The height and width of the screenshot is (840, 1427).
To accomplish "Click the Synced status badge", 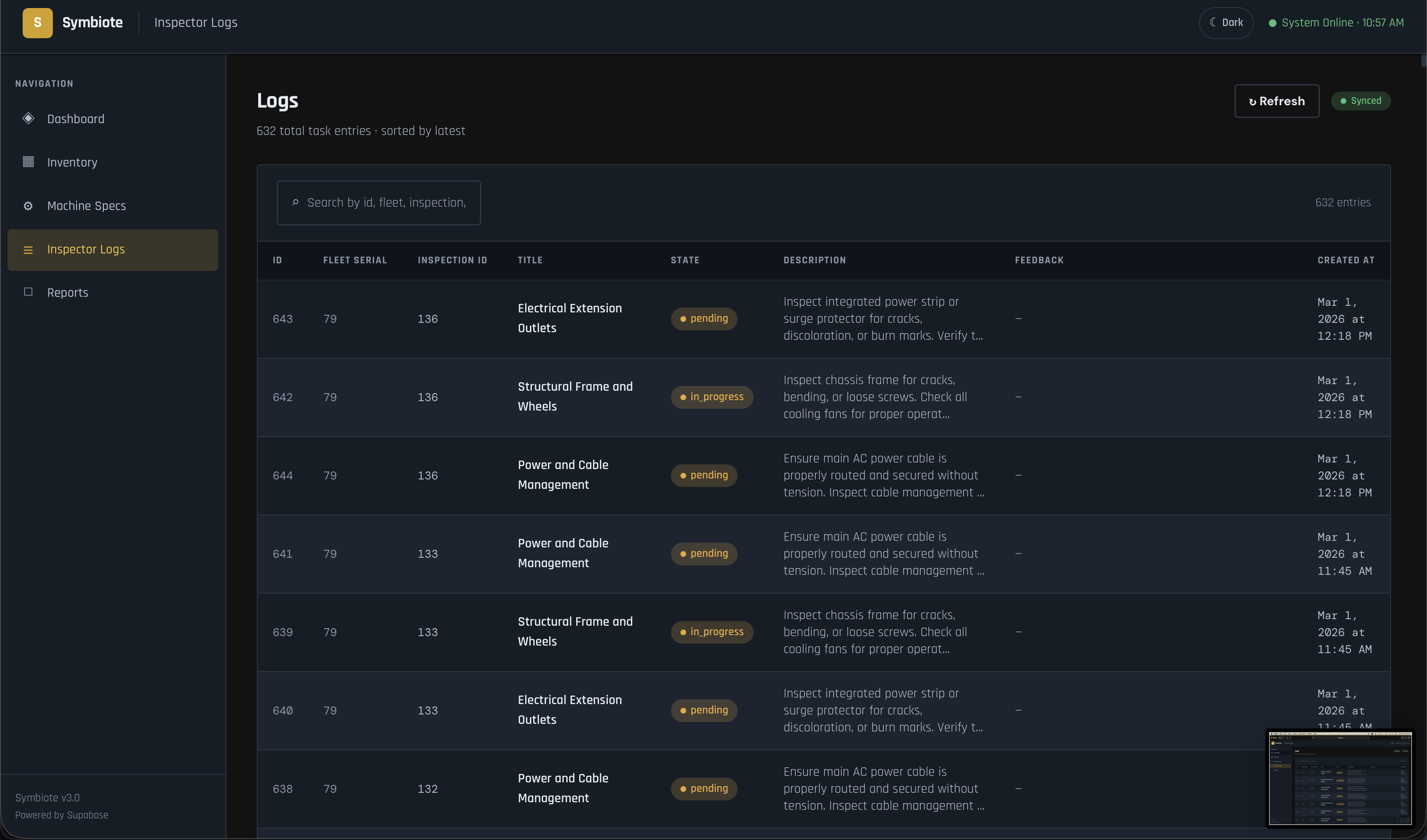I will 1360,101.
